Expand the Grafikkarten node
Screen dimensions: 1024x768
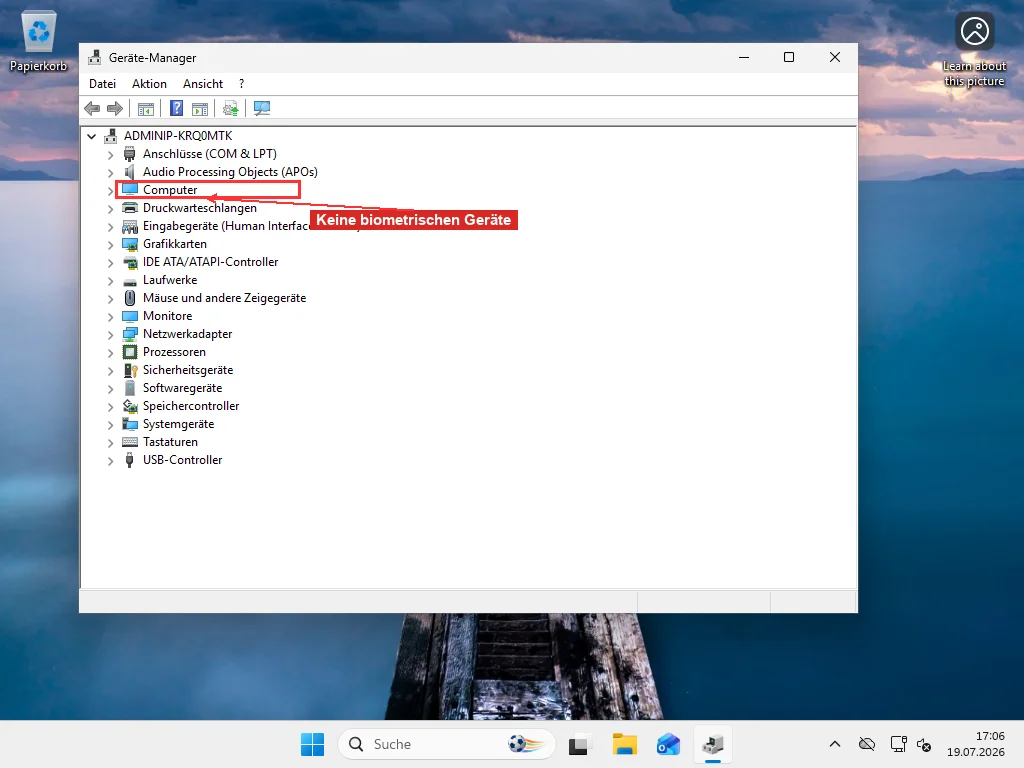(x=110, y=244)
